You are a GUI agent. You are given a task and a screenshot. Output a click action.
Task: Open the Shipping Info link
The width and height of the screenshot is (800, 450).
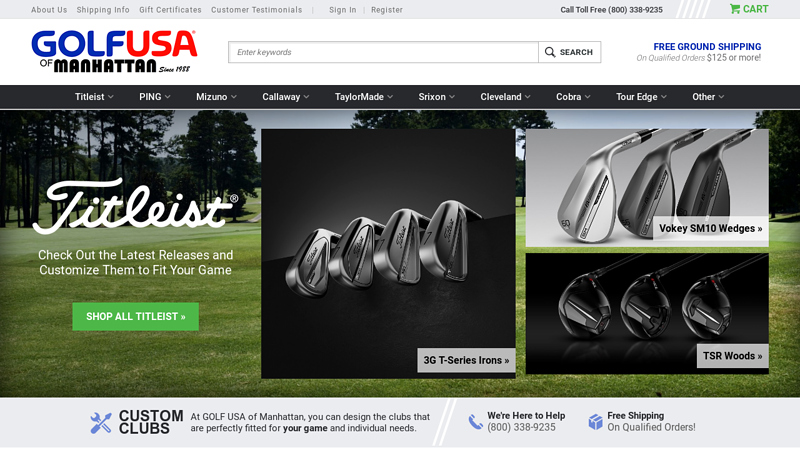[x=103, y=10]
